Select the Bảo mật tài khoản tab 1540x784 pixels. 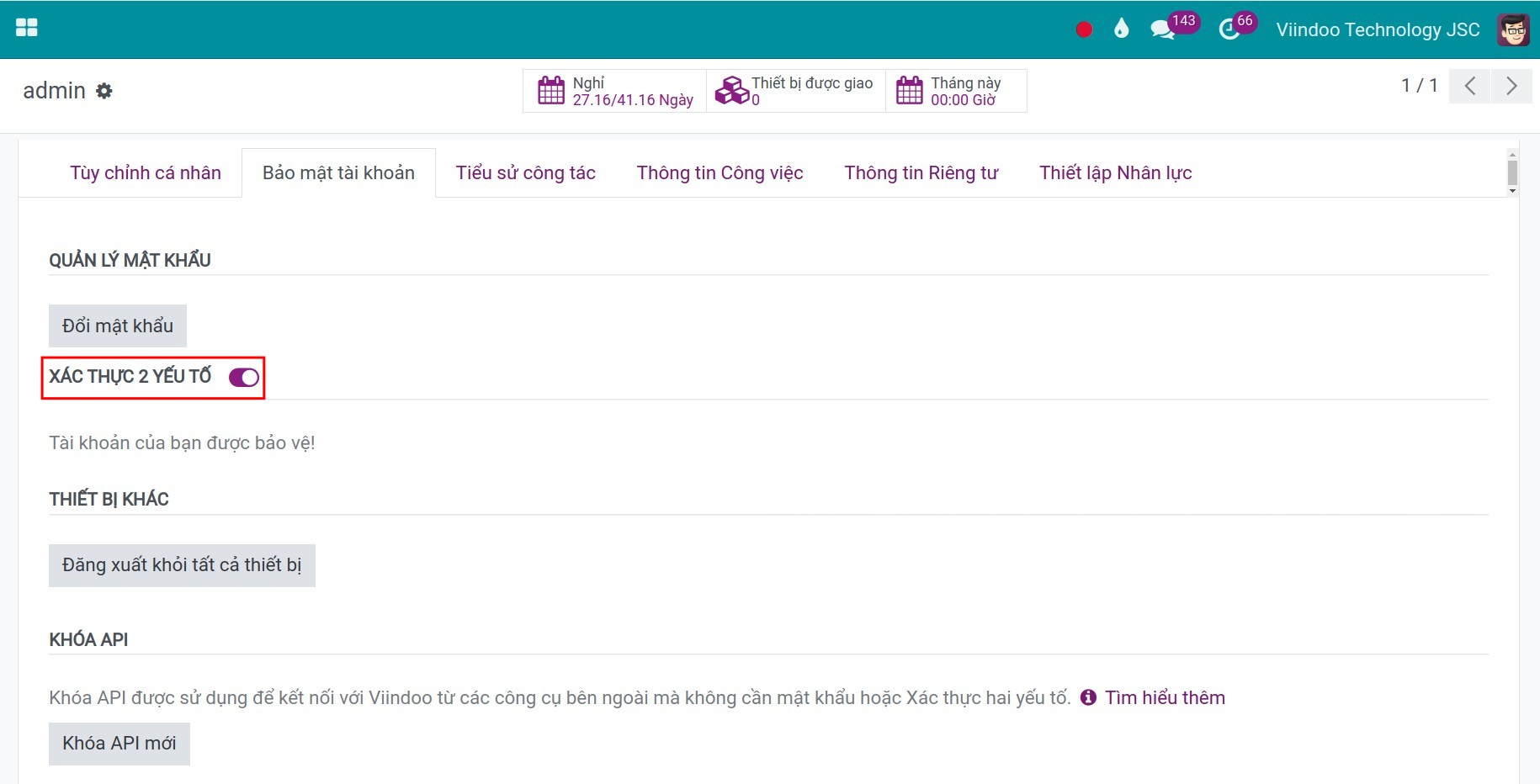338,172
